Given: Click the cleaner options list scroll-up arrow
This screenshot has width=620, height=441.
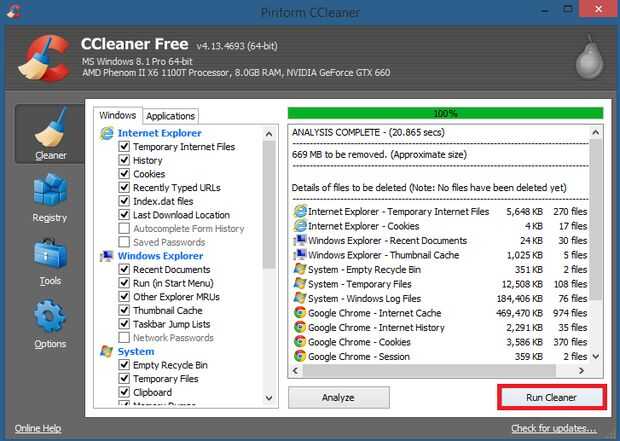Looking at the screenshot, I should pos(269,134).
